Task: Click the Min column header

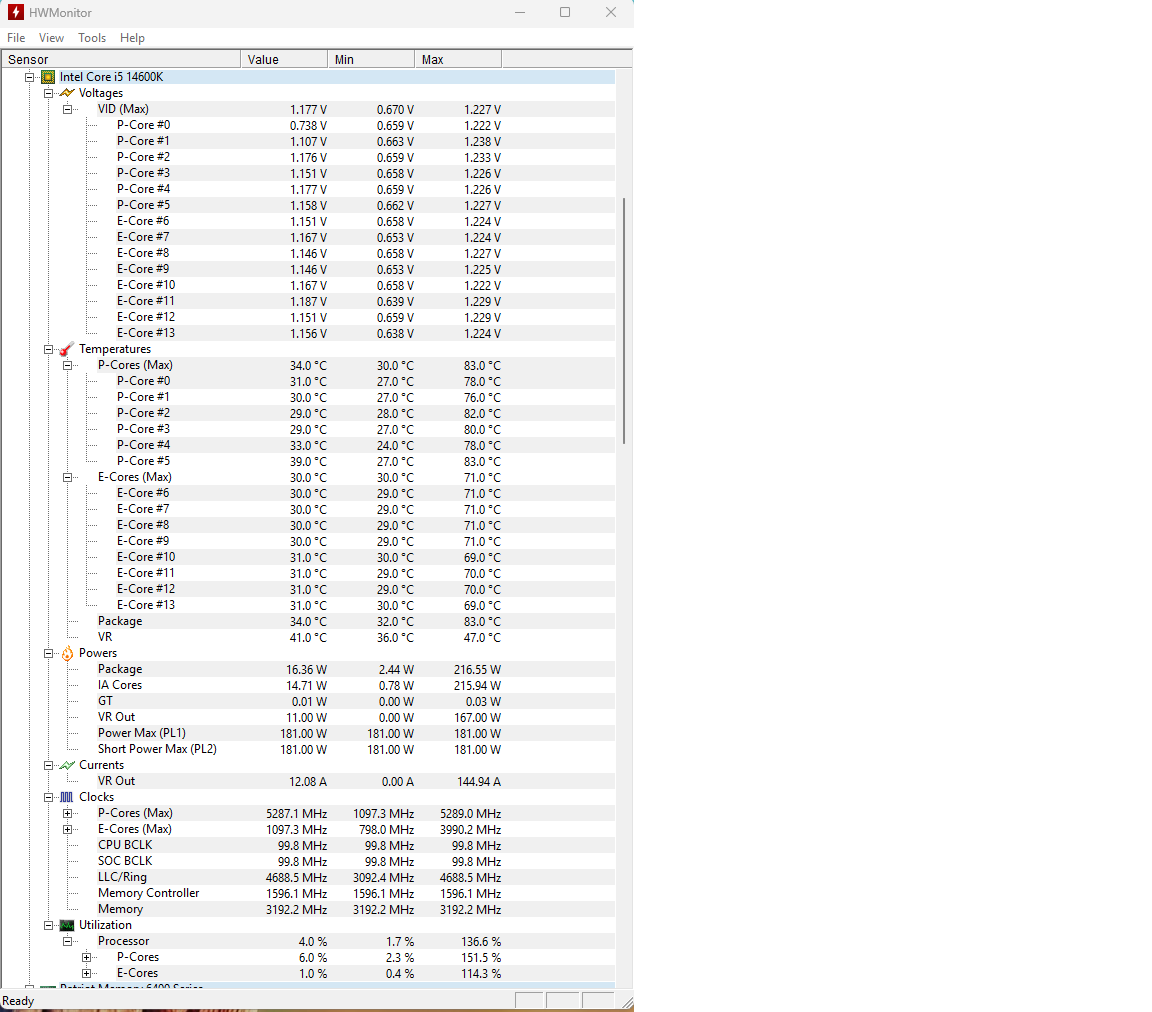Action: pos(371,60)
